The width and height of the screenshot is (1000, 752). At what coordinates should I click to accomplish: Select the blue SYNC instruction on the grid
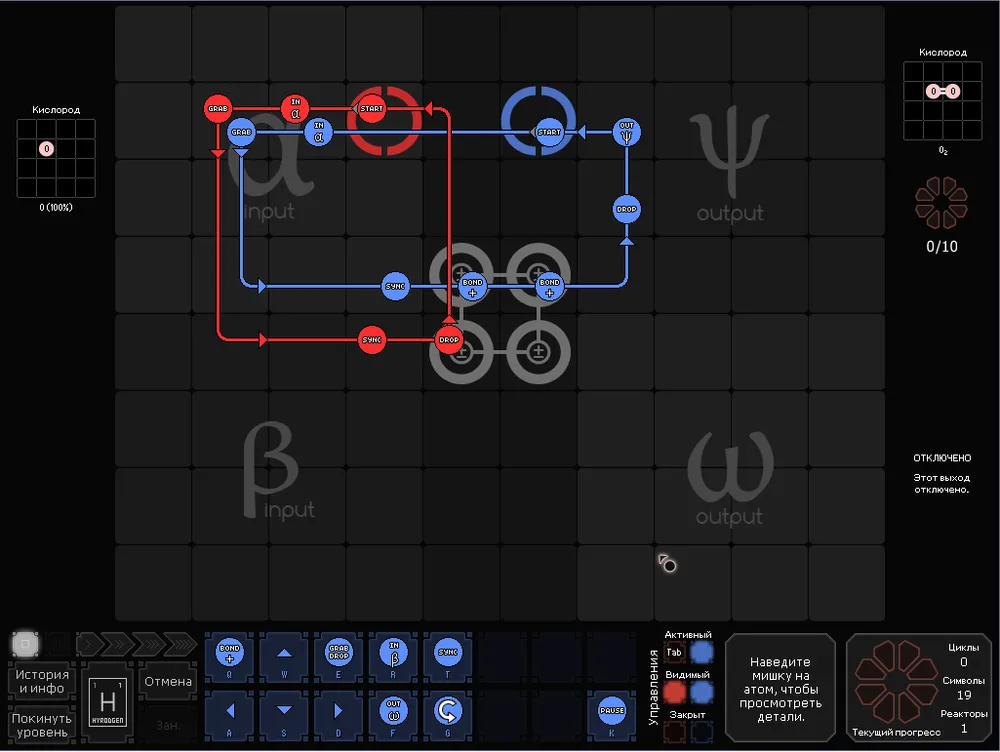tap(395, 286)
